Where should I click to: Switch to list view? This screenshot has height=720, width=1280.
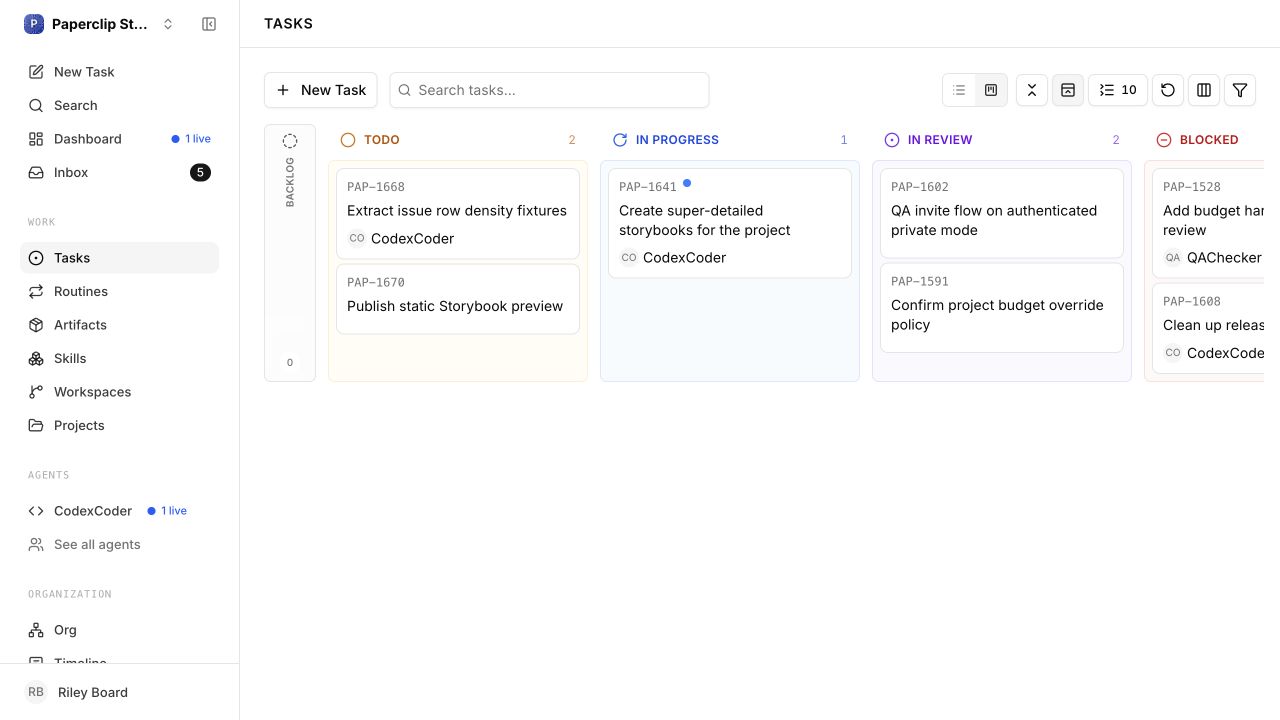959,90
